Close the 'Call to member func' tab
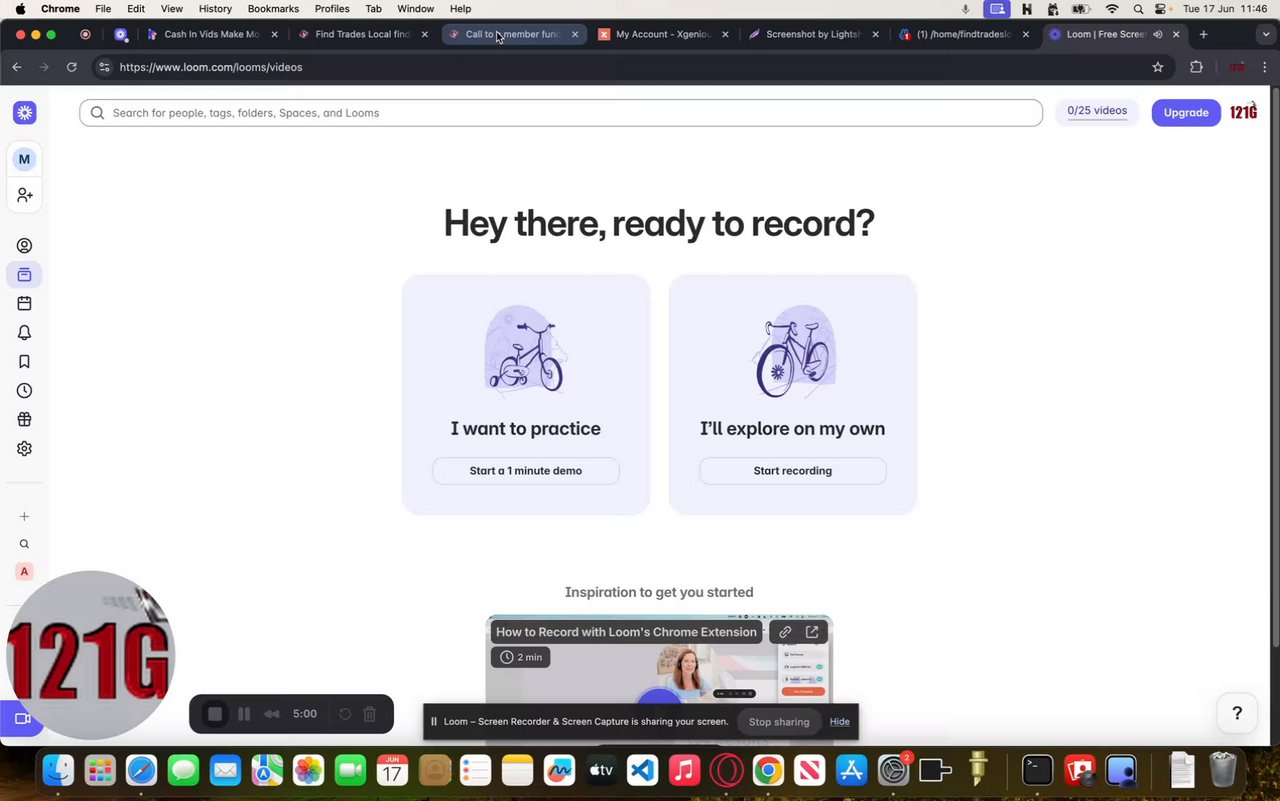The image size is (1280, 801). (x=575, y=34)
